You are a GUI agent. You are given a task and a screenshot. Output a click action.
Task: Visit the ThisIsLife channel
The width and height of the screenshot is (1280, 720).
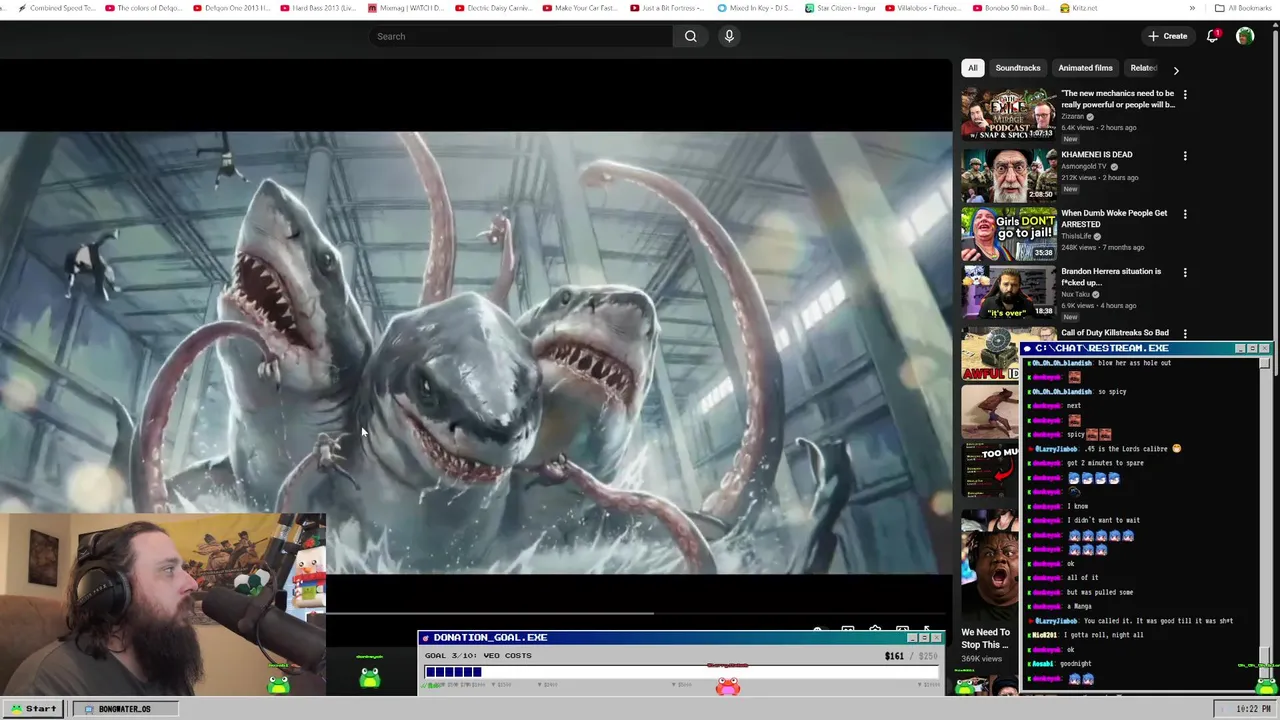coord(1075,236)
